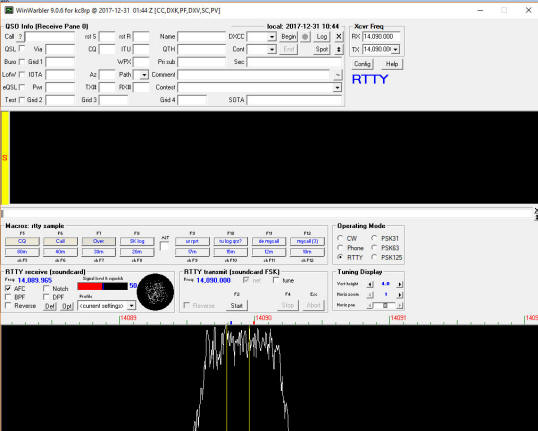538x431 pixels.
Task: Open Help
Action: [392, 64]
